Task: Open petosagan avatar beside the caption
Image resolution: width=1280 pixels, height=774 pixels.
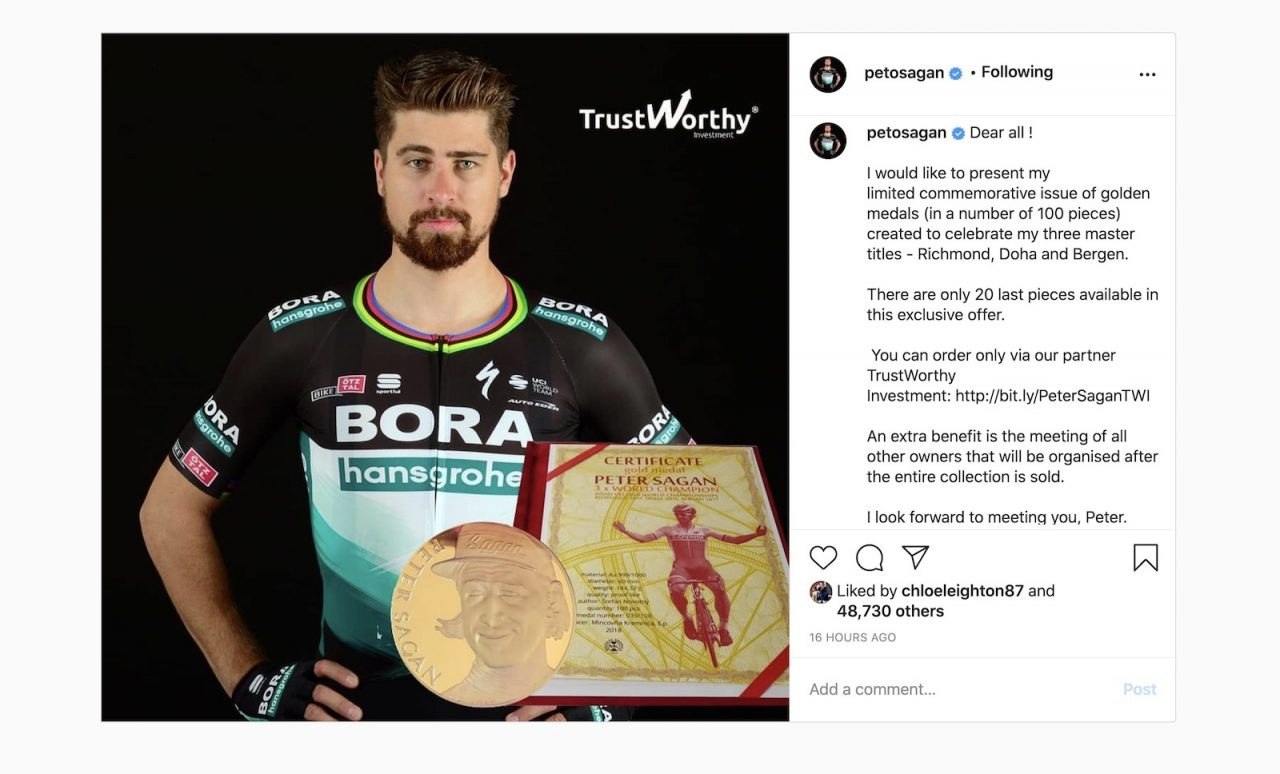Action: coord(828,141)
